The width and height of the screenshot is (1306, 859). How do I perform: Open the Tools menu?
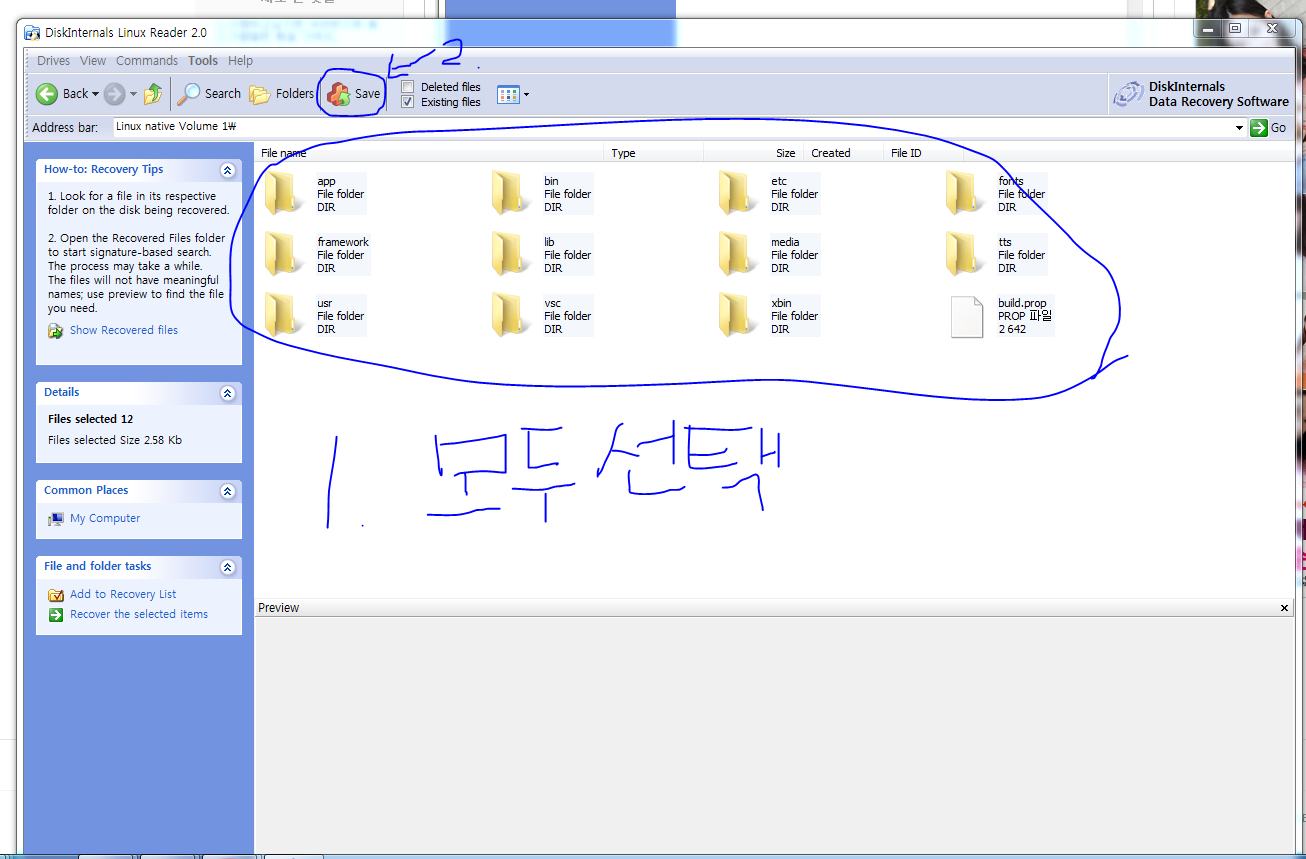tap(202, 61)
